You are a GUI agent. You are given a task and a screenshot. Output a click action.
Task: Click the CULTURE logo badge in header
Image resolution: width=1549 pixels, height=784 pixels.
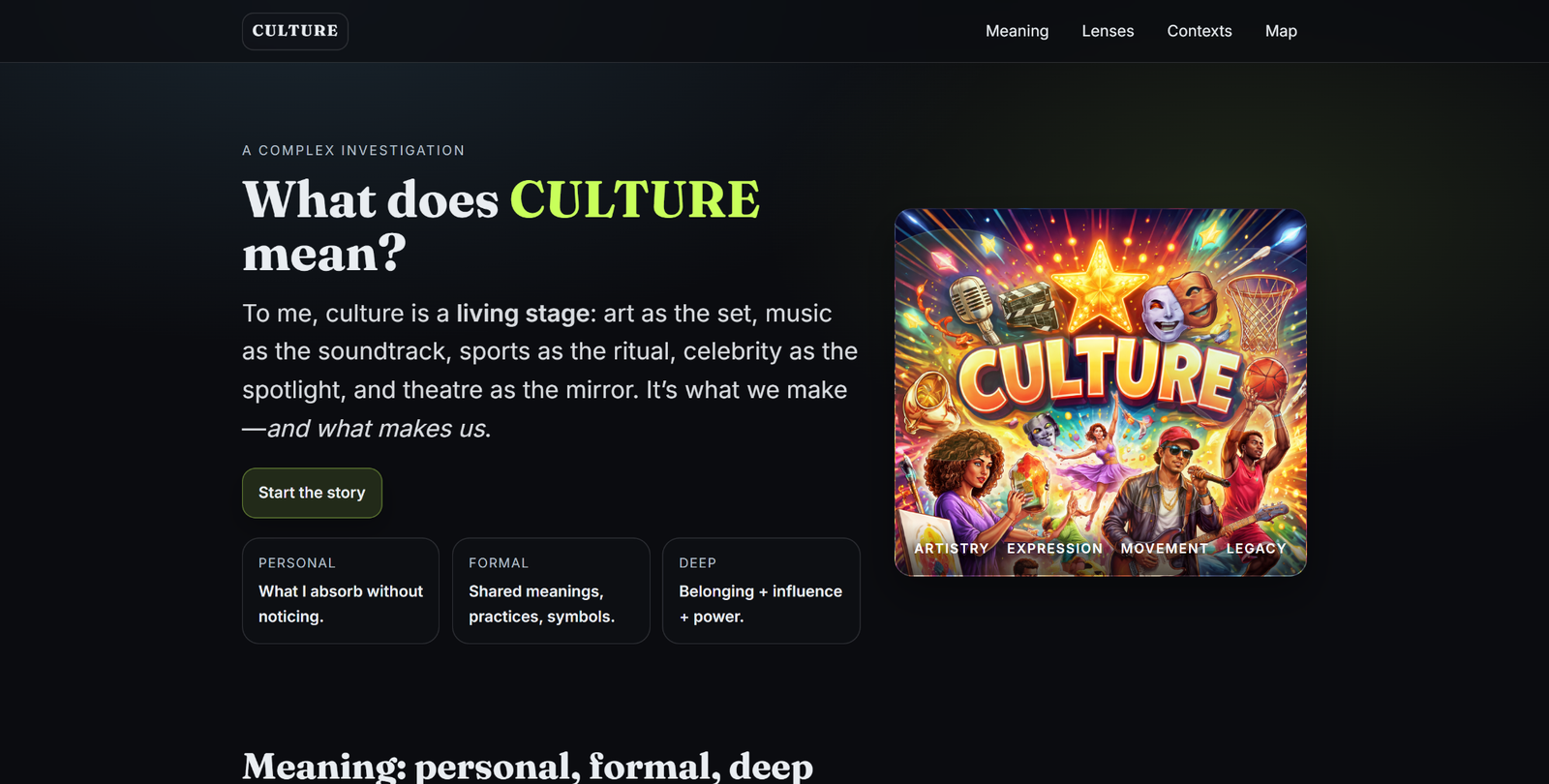tap(294, 31)
